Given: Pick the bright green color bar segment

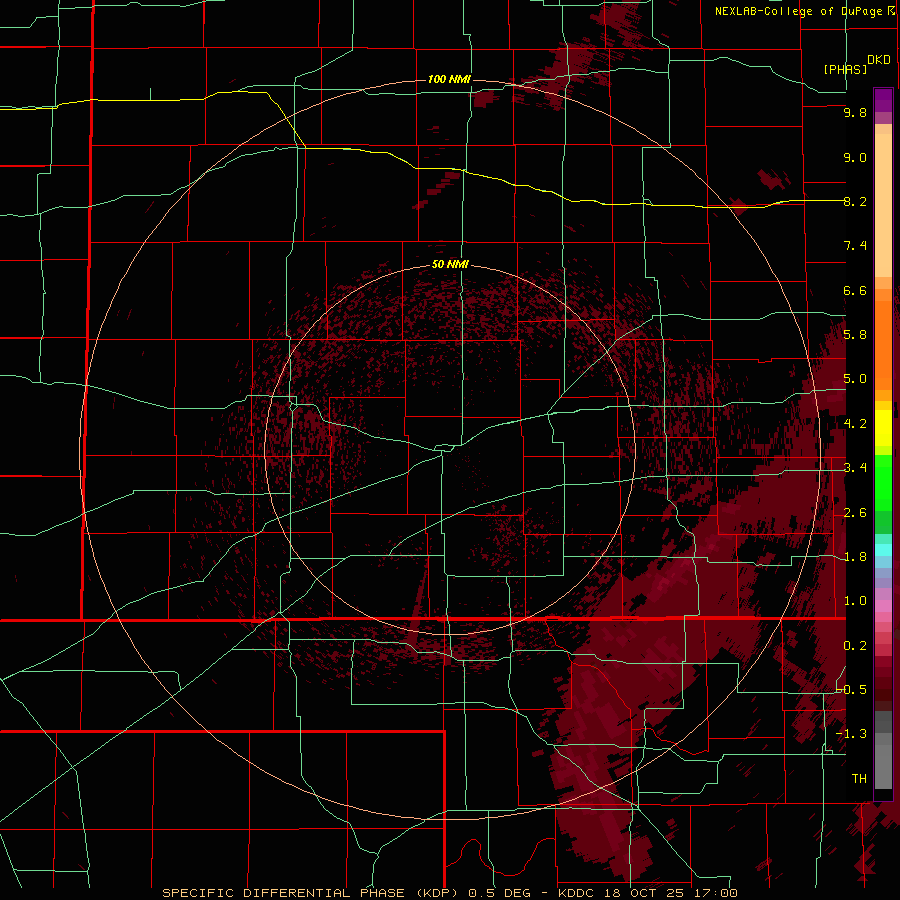Looking at the screenshot, I should (x=883, y=482).
